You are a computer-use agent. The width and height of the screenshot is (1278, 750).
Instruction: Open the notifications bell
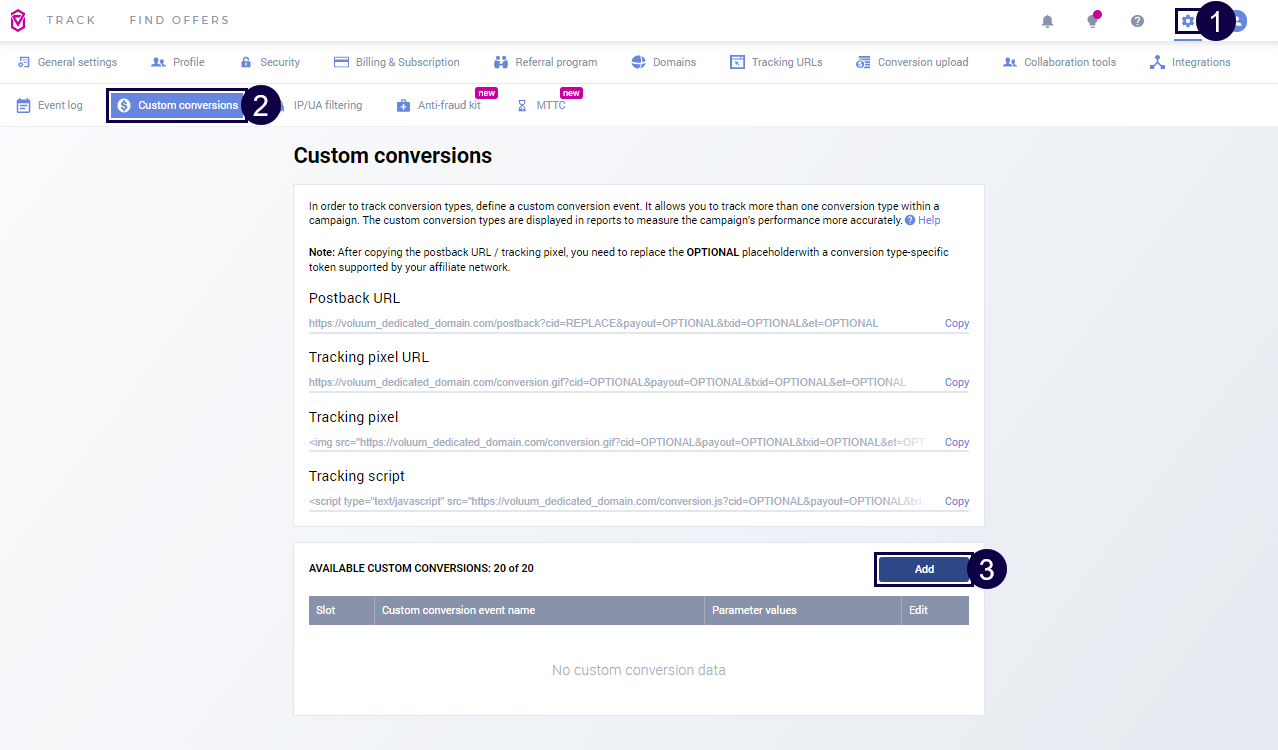coord(1047,21)
